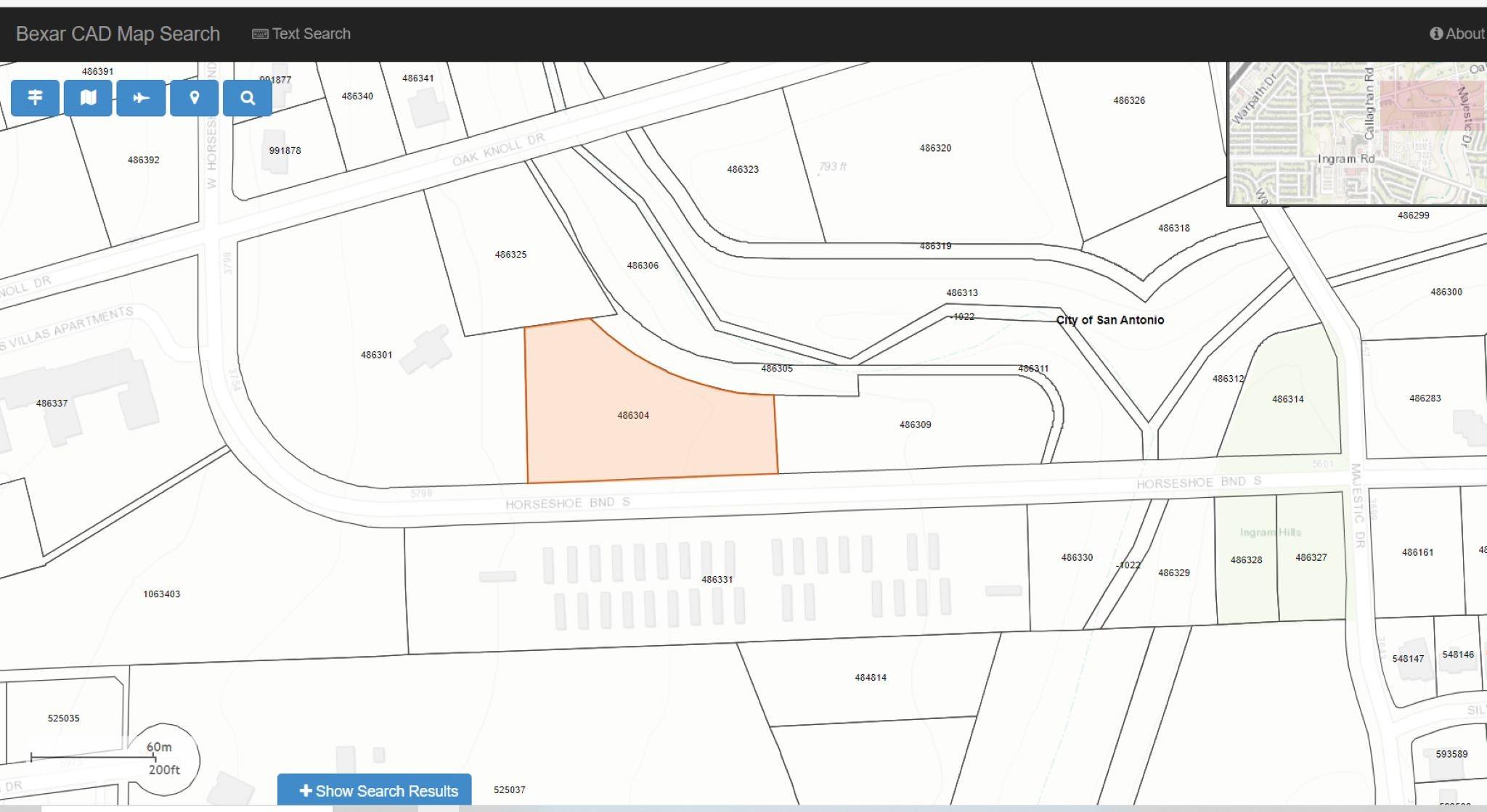The image size is (1487, 812).
Task: Click the 60m/200ft scale bar
Action: click(93, 758)
